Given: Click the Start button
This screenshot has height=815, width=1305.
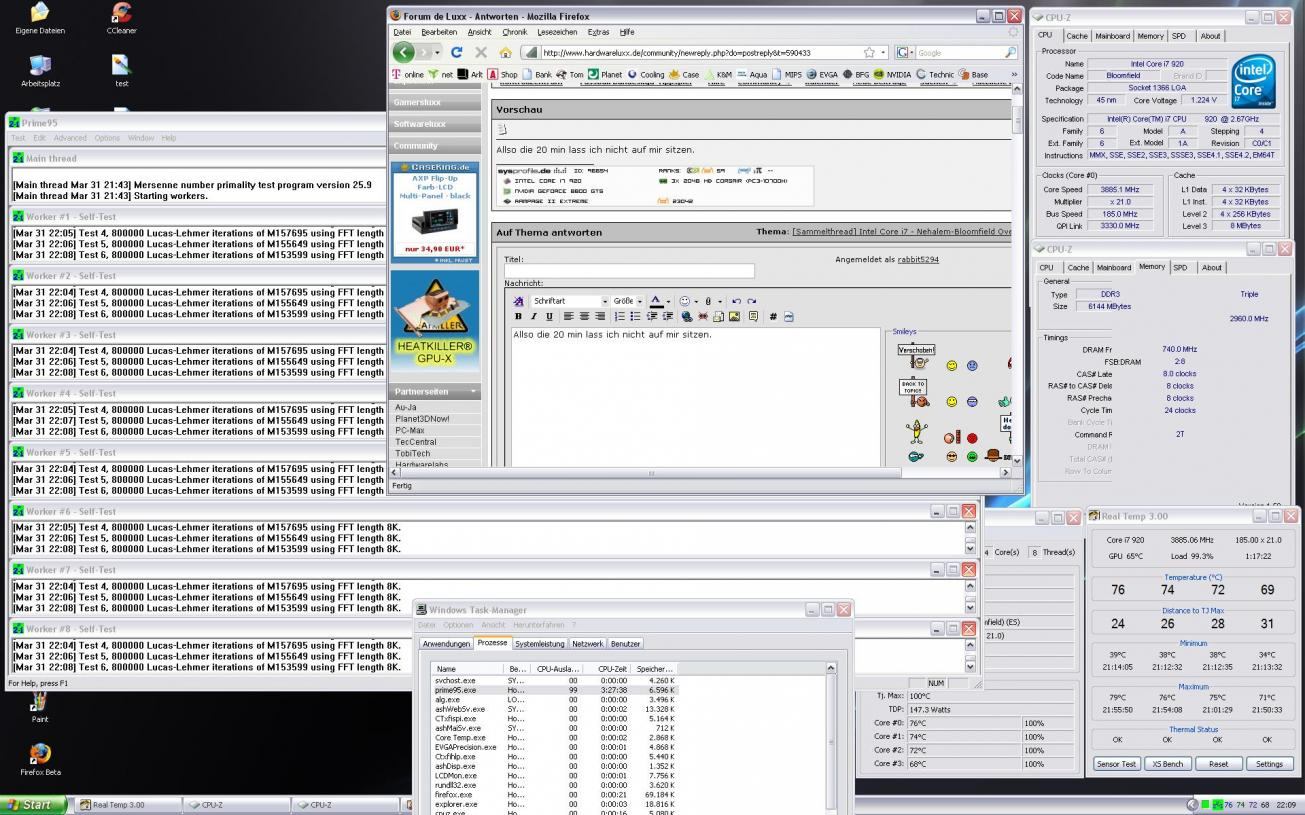Looking at the screenshot, I should point(33,804).
